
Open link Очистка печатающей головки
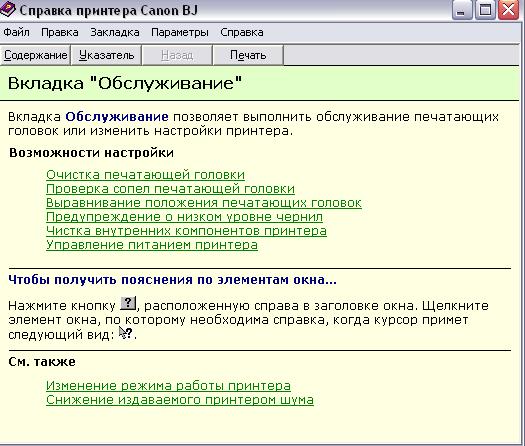pyautogui.click(x=145, y=175)
